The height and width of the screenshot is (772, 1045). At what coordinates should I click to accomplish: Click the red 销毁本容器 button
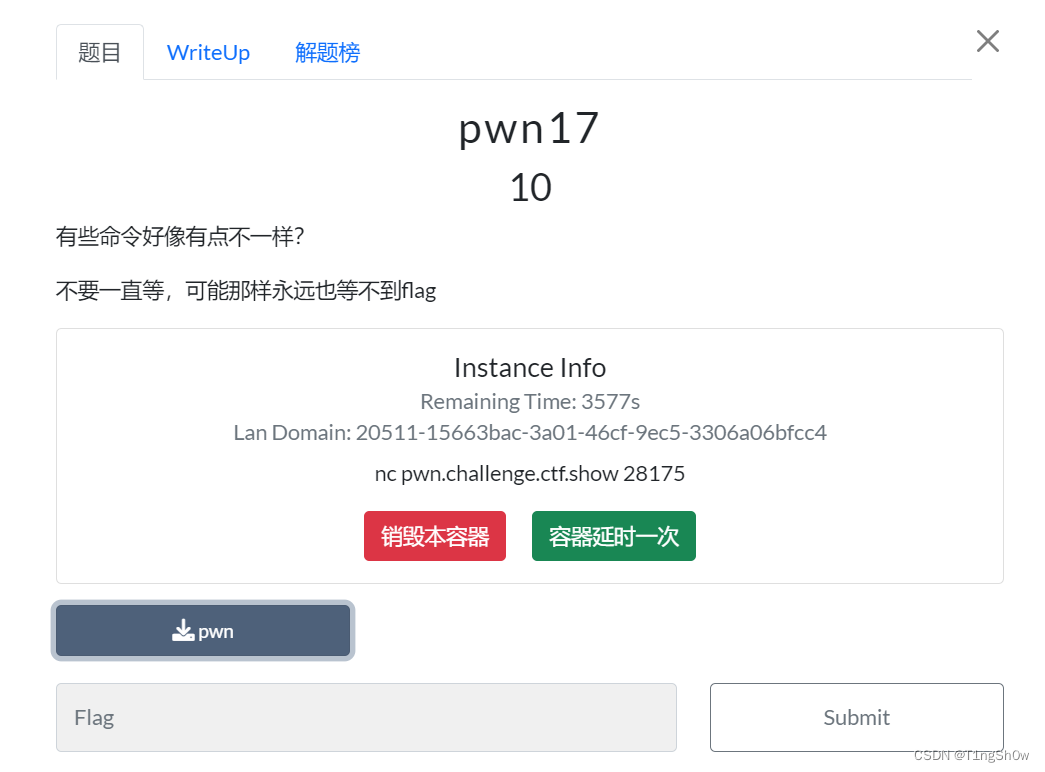[x=435, y=536]
